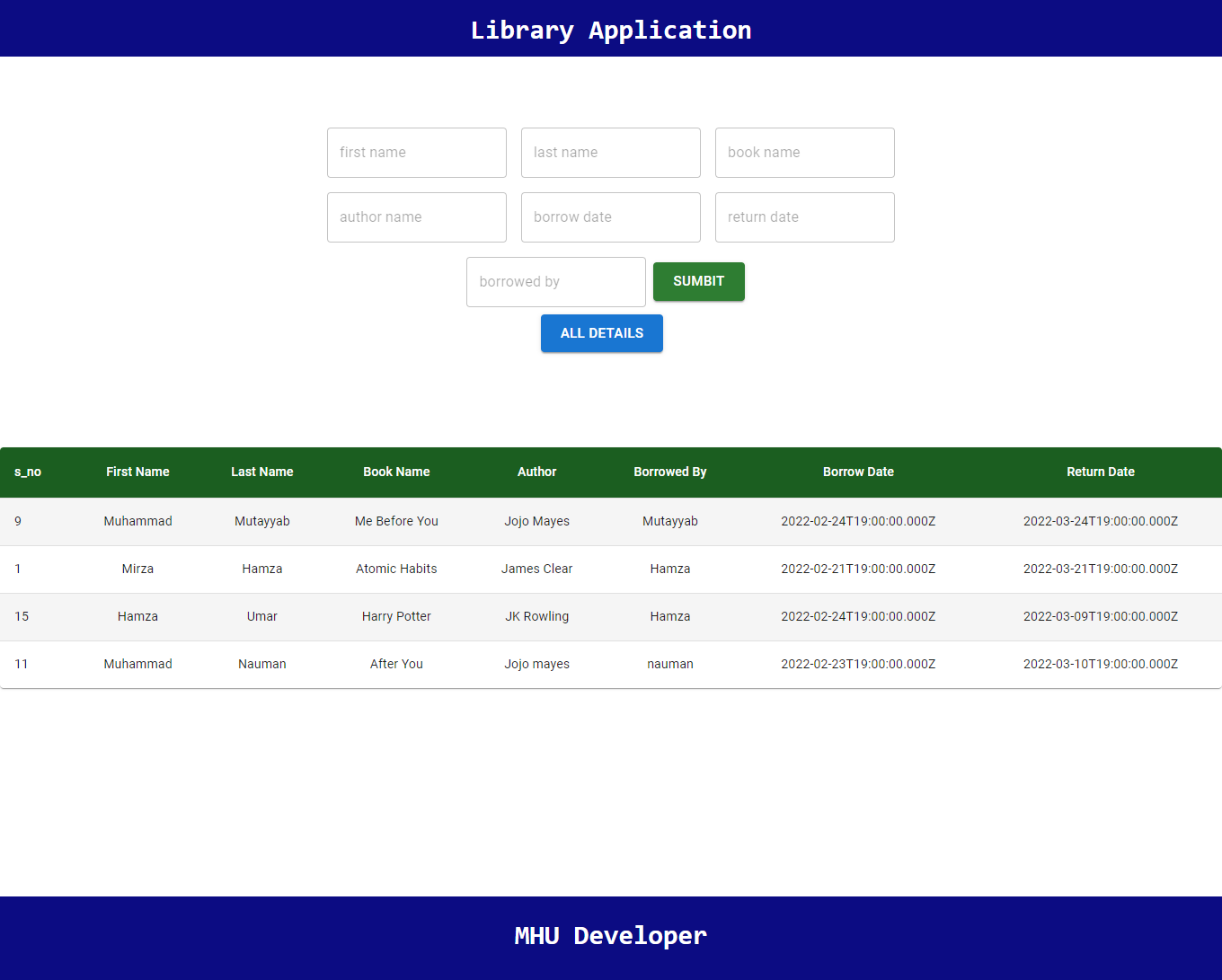Click the MHU Developer footer text

[611, 936]
